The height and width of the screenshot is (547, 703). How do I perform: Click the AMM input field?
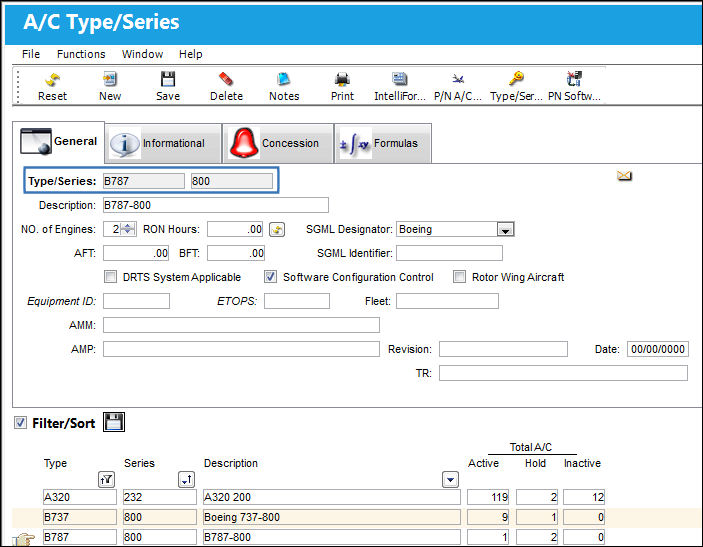pyautogui.click(x=241, y=325)
